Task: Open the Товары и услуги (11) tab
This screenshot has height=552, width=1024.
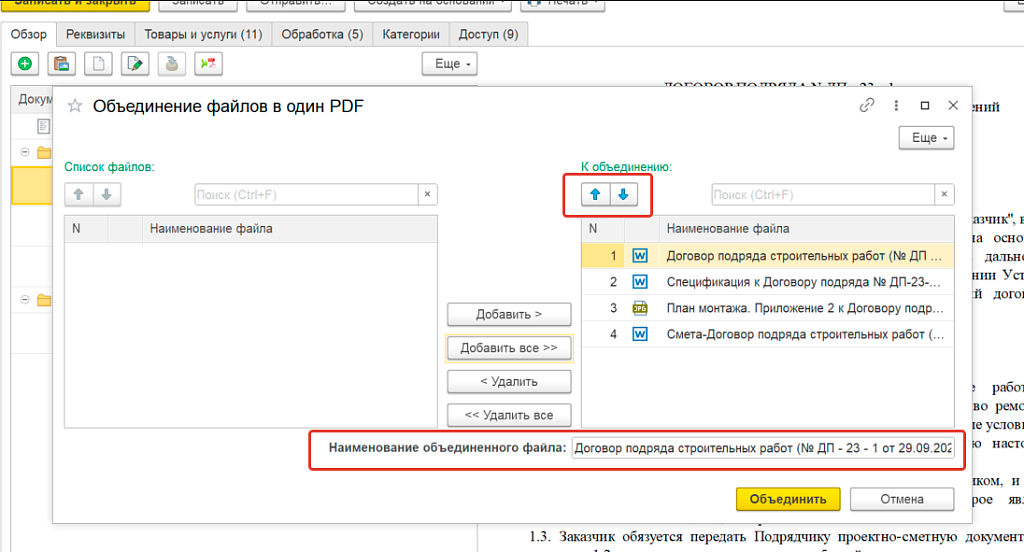Action: (203, 34)
